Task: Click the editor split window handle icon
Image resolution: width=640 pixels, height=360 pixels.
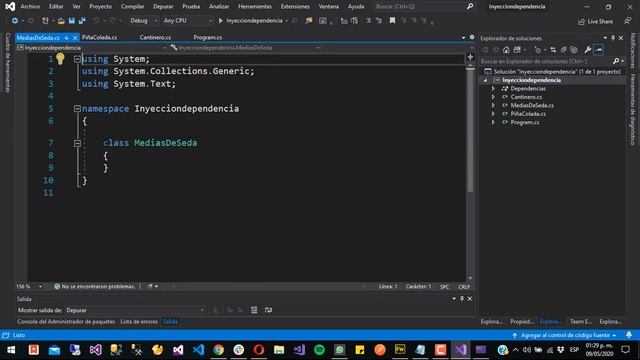Action: point(470,57)
